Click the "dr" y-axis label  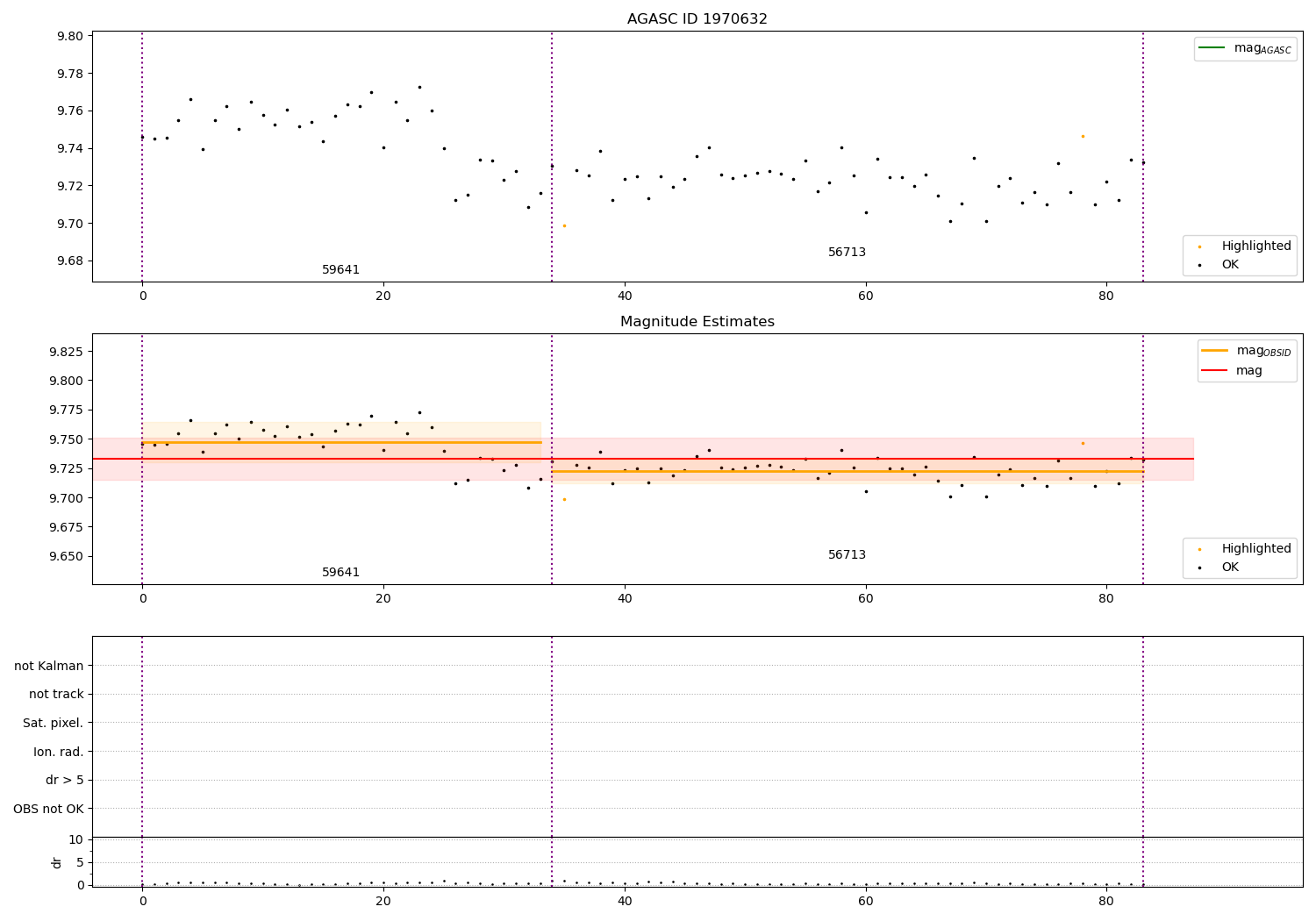click(57, 862)
